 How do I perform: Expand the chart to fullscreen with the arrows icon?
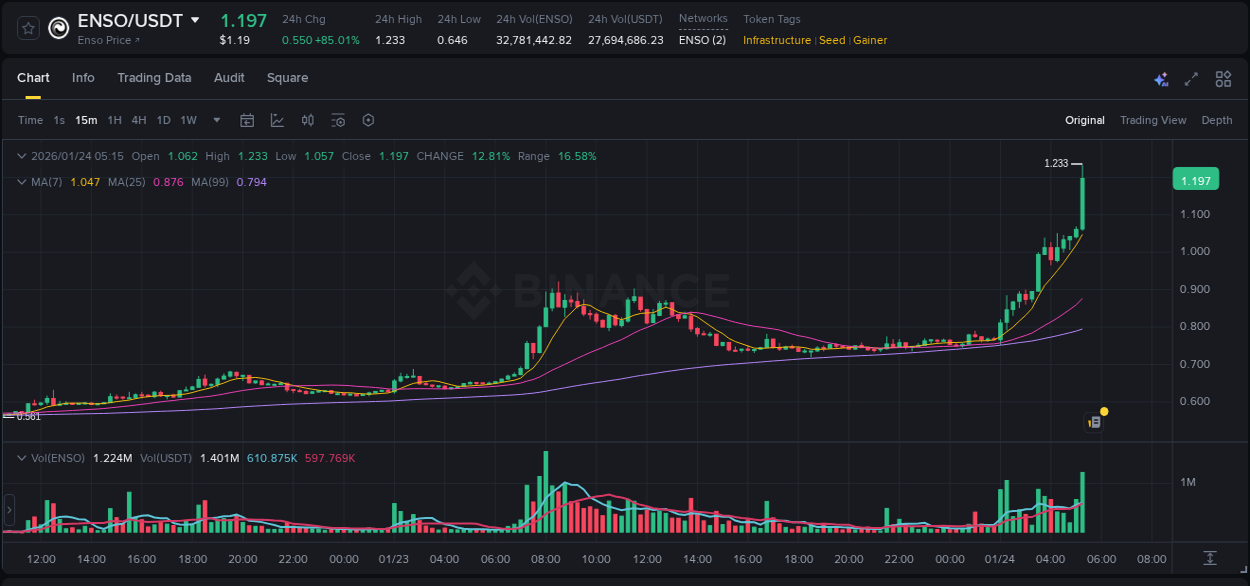coord(1190,78)
